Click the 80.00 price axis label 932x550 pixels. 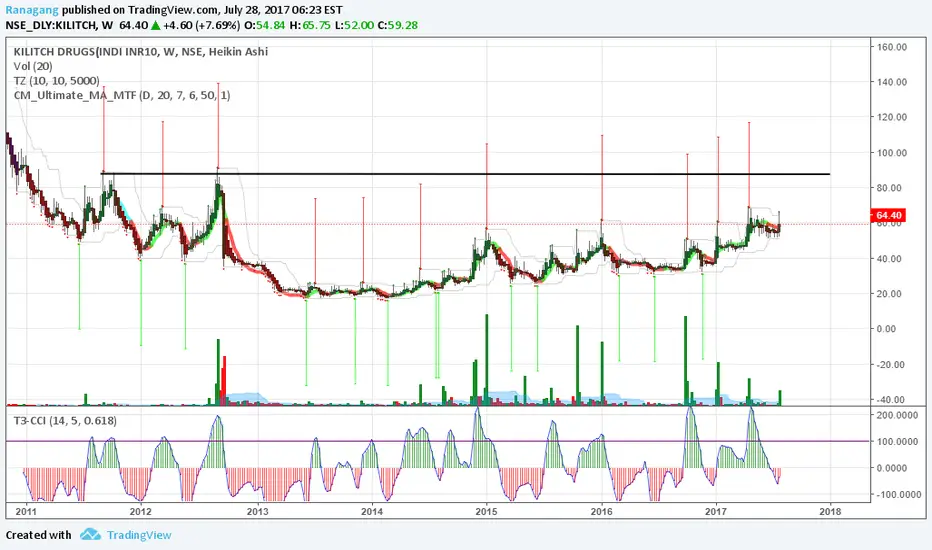tap(890, 188)
